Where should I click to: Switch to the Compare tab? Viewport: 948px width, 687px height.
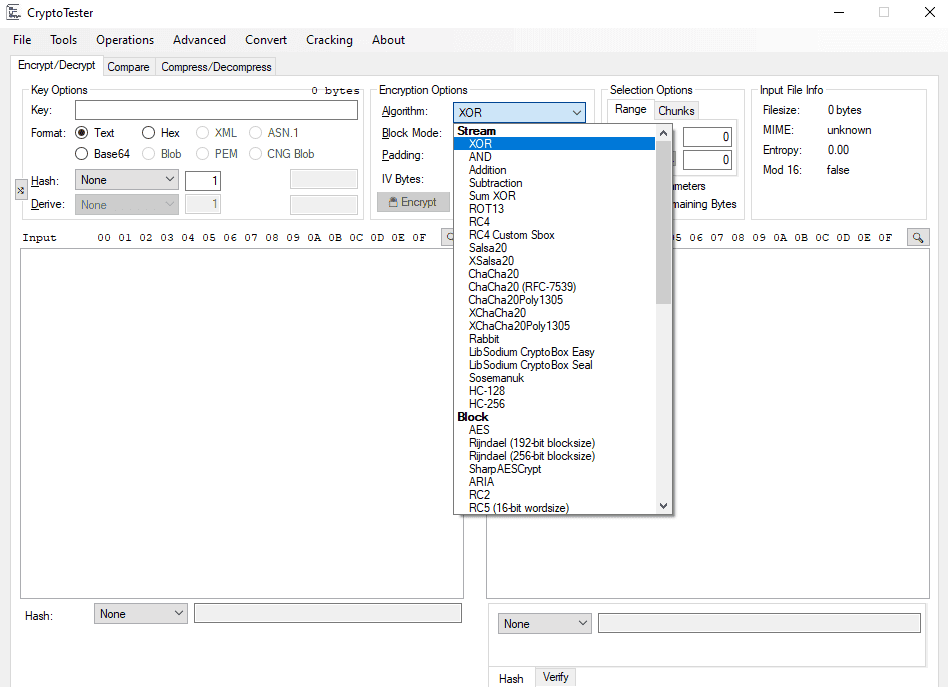128,67
